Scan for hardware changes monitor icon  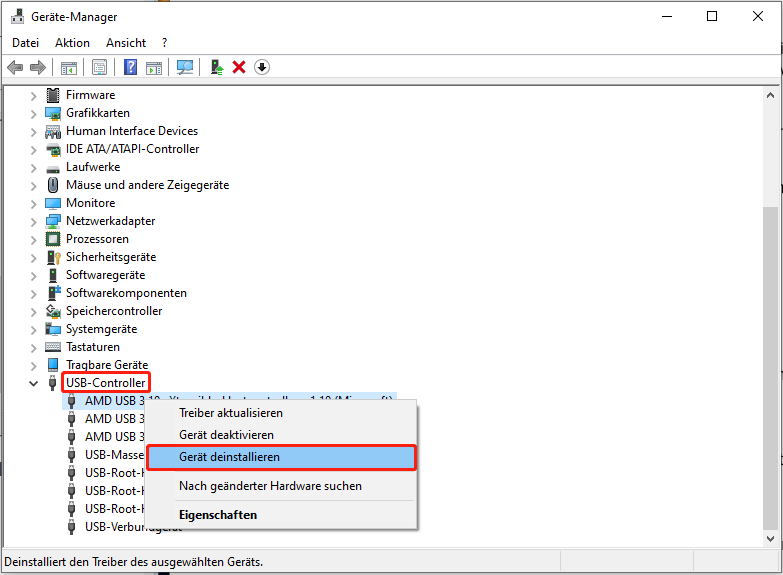pyautogui.click(x=185, y=67)
